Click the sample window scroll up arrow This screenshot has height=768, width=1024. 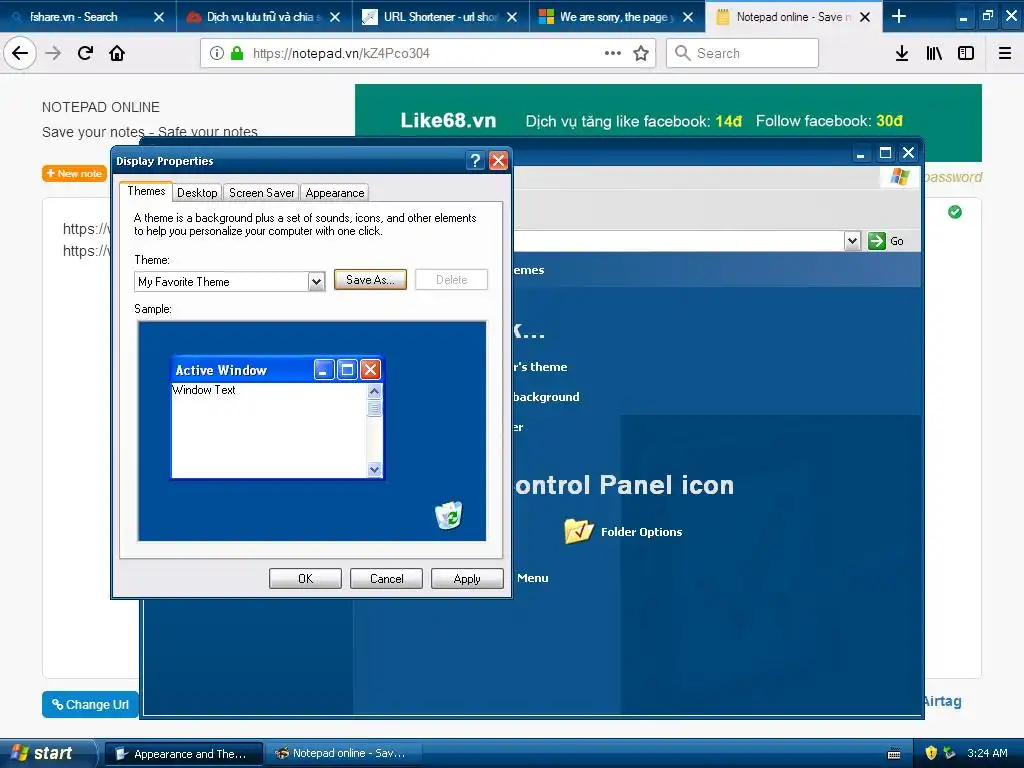tap(374, 391)
